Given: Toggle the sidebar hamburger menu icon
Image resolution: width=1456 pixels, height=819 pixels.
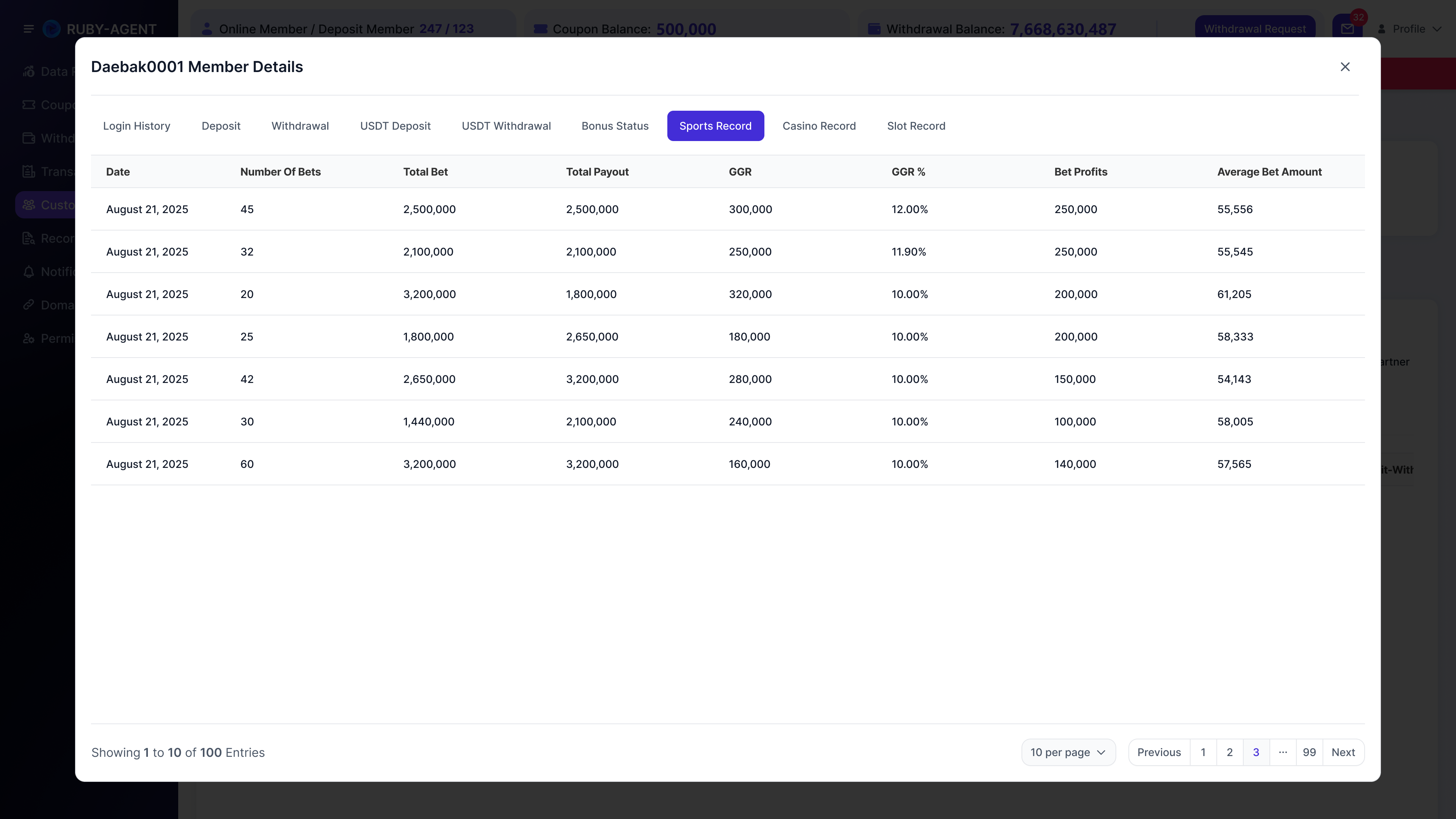Looking at the screenshot, I should 28,29.
